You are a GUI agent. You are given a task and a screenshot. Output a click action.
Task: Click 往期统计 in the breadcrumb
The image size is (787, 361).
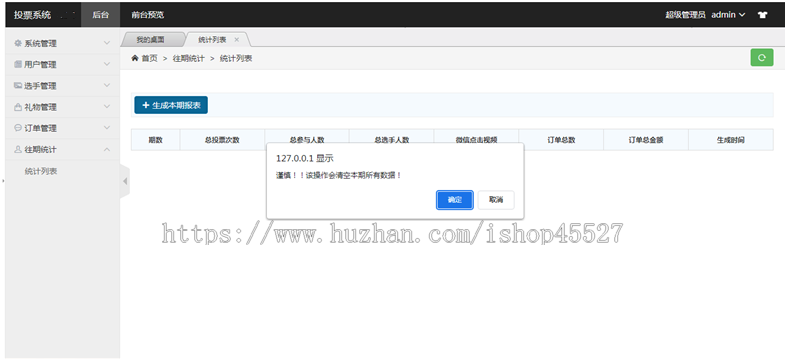[x=189, y=58]
